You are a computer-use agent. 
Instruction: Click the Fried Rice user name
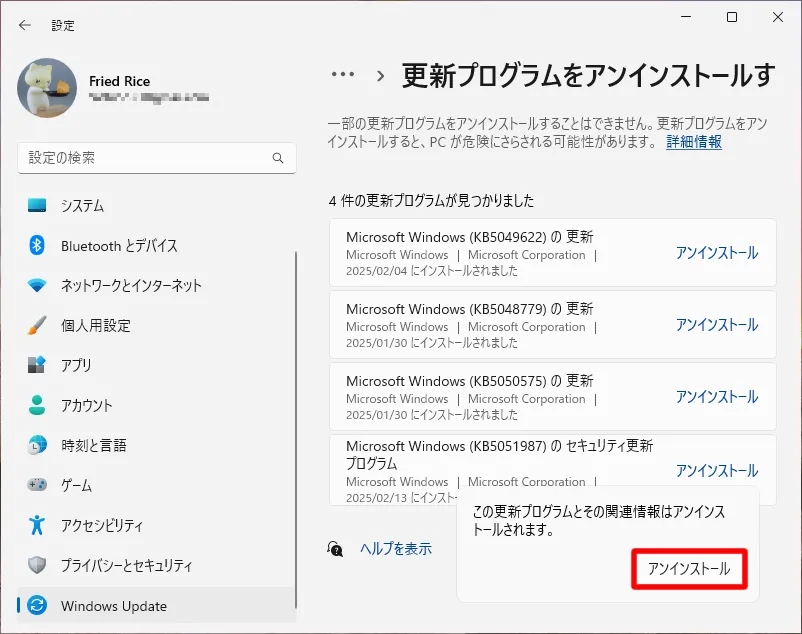pos(119,81)
